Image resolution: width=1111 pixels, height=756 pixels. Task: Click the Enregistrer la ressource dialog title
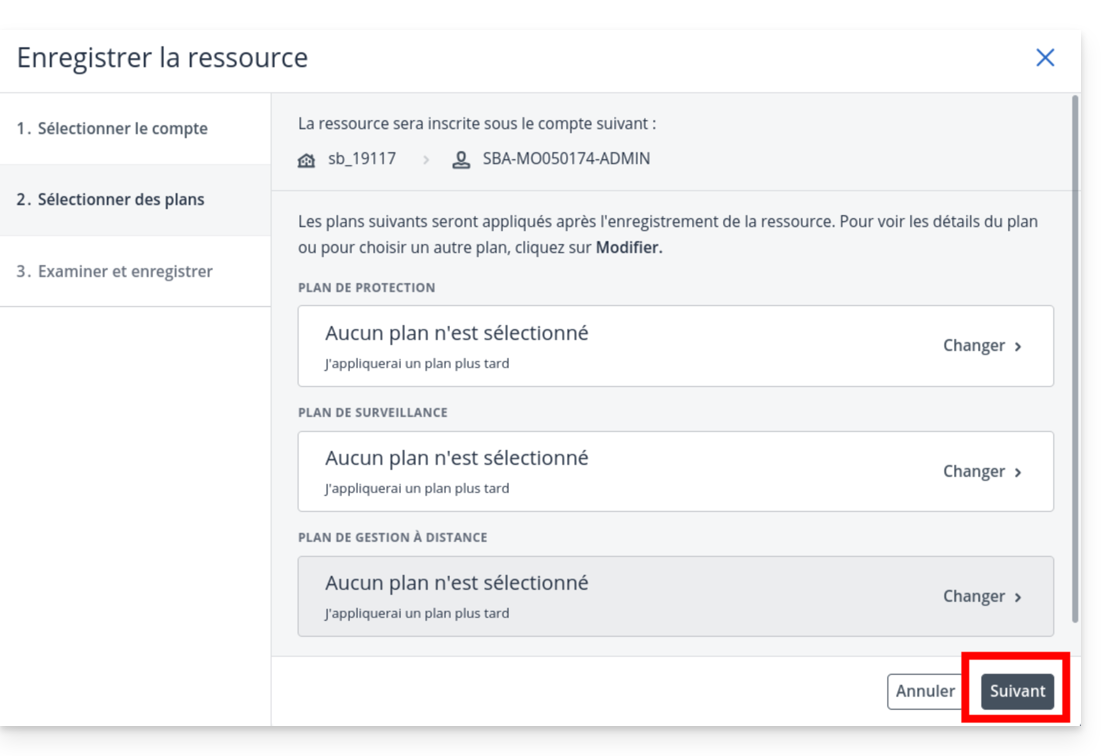tap(162, 58)
